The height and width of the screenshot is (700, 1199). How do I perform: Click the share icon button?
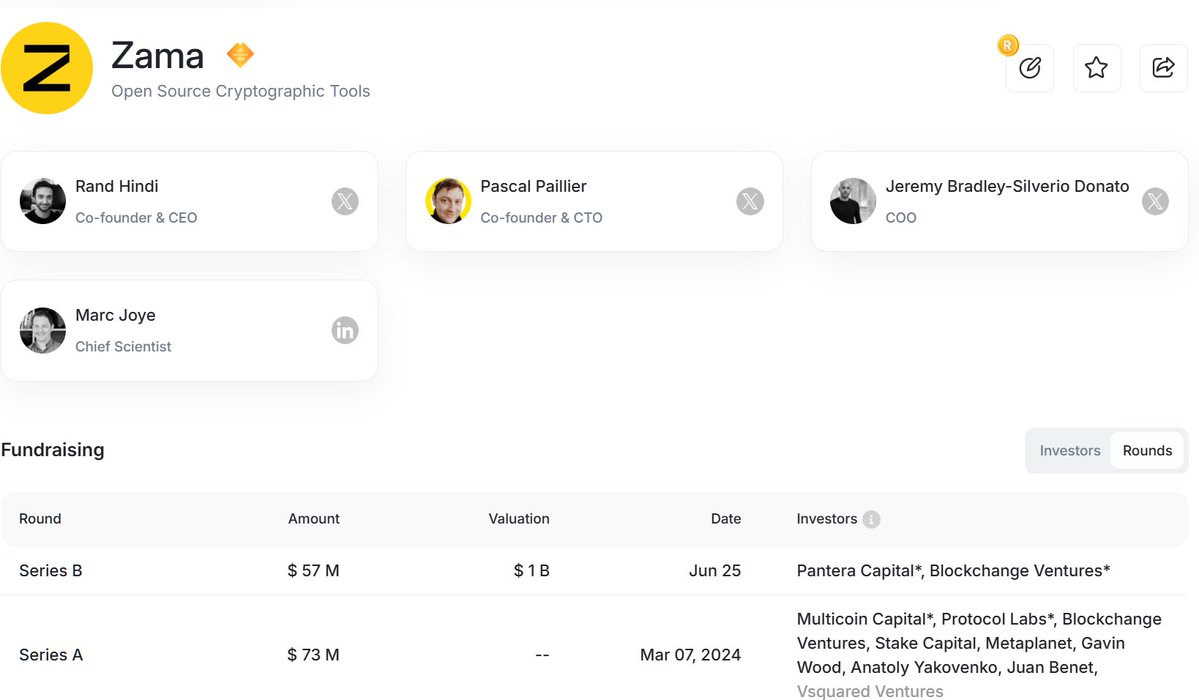pyautogui.click(x=1163, y=68)
